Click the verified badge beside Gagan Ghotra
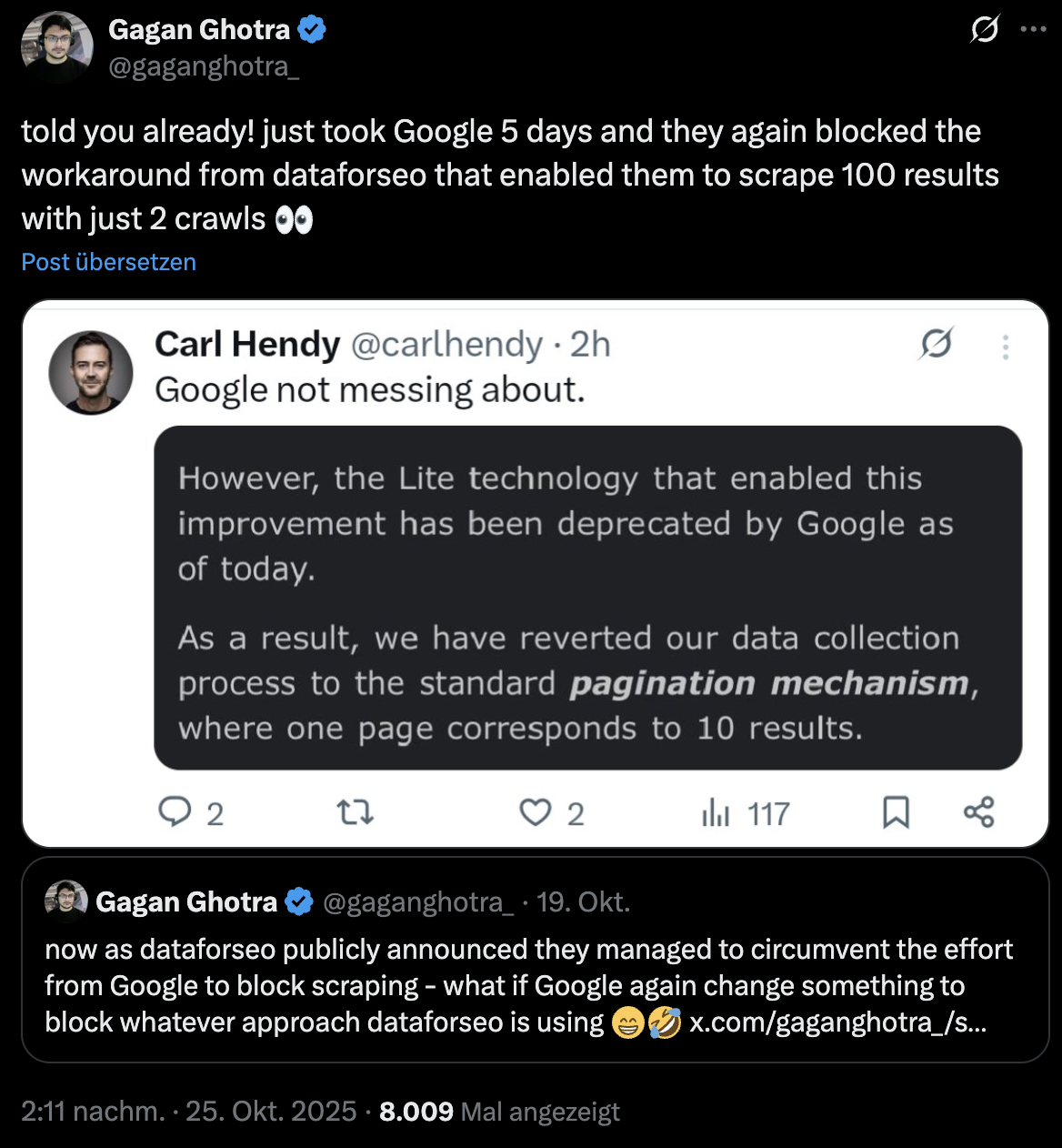Viewport: 1062px width, 1148px height. (314, 28)
